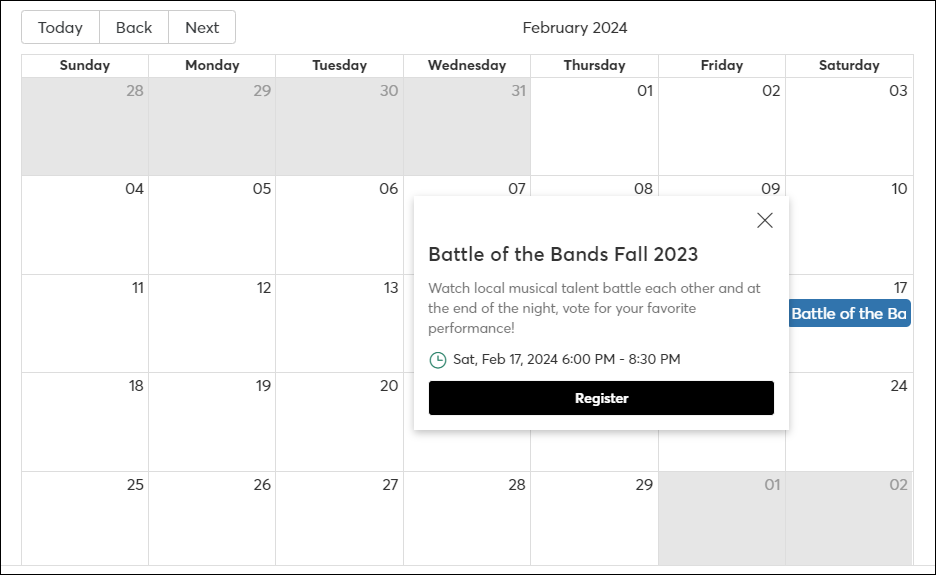Viewport: 936px width, 575px height.
Task: Click the Register button
Action: click(601, 398)
